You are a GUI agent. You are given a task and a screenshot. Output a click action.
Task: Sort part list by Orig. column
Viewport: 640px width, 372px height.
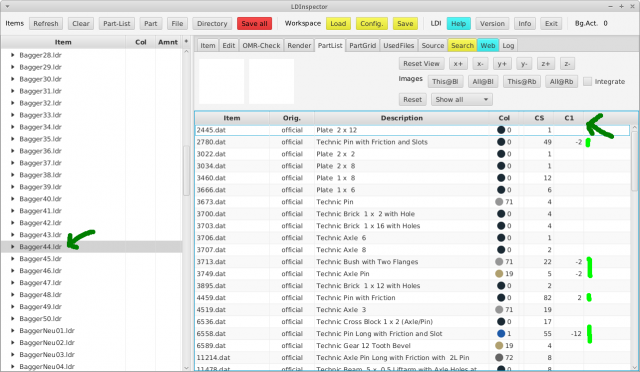(291, 118)
